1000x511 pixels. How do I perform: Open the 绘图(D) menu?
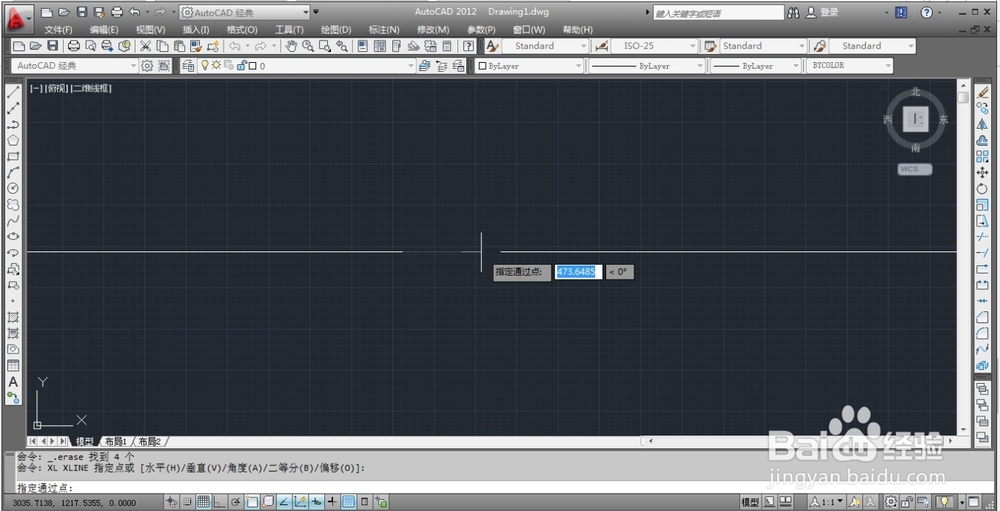click(336, 30)
